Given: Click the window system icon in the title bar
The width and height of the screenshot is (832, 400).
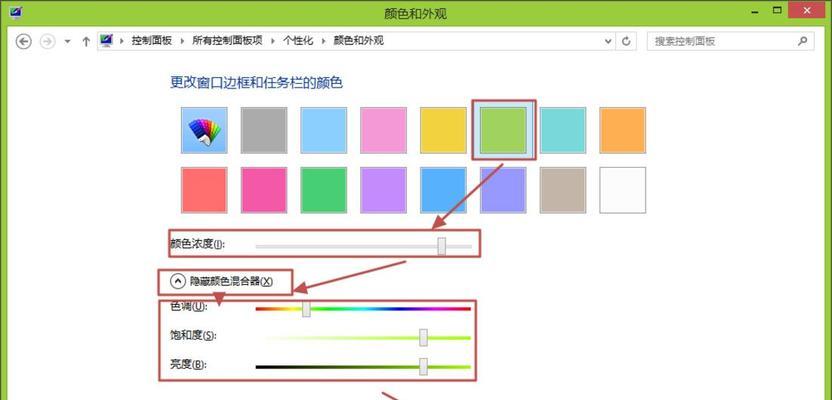Looking at the screenshot, I should 15,13.
